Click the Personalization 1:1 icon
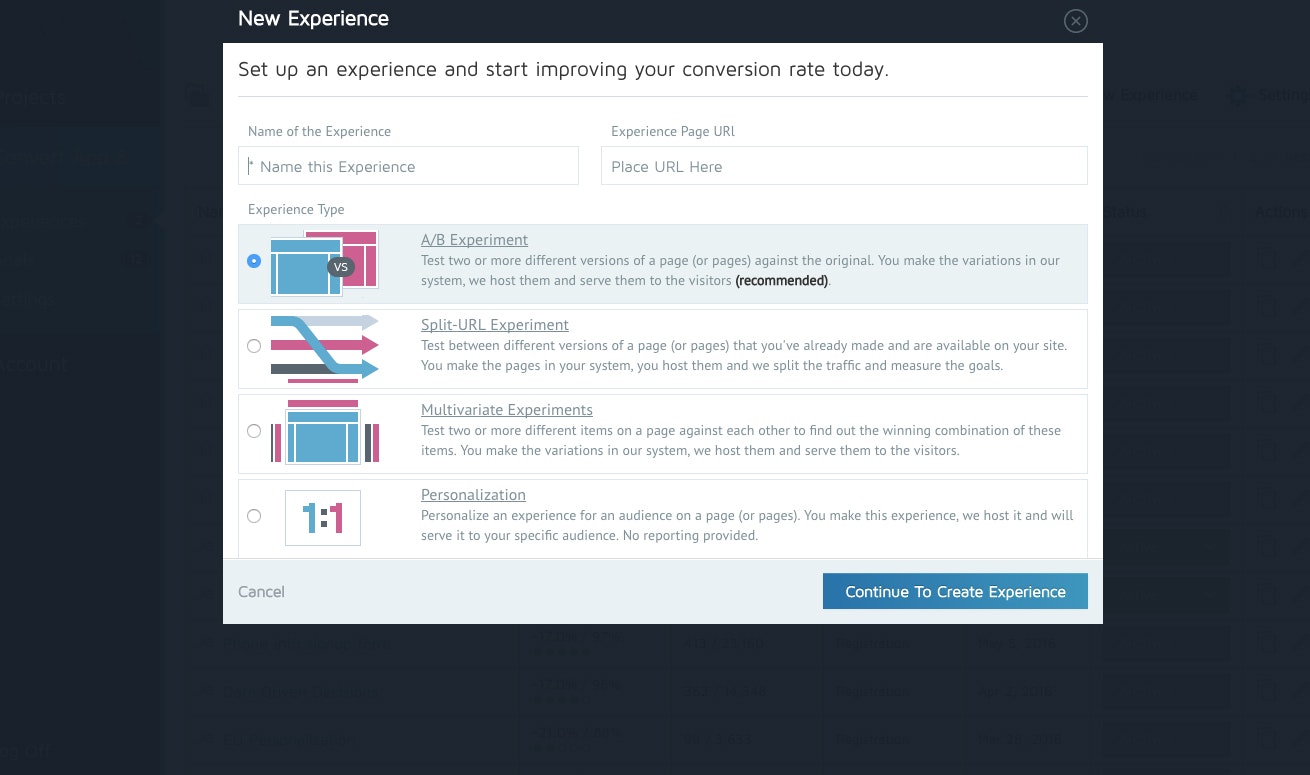The width and height of the screenshot is (1310, 775). pyautogui.click(x=323, y=517)
